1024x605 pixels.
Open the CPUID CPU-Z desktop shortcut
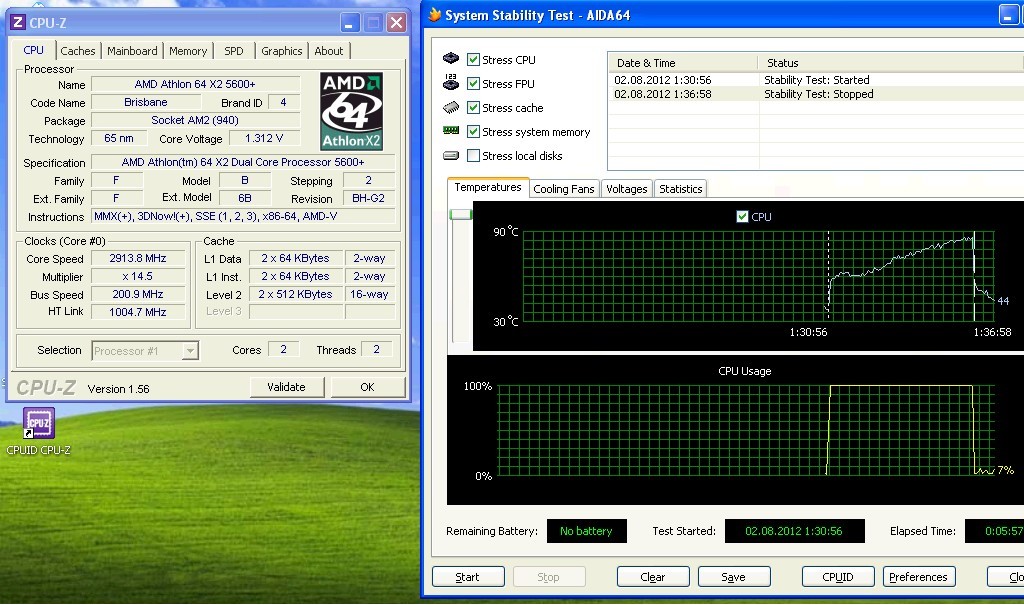39,431
